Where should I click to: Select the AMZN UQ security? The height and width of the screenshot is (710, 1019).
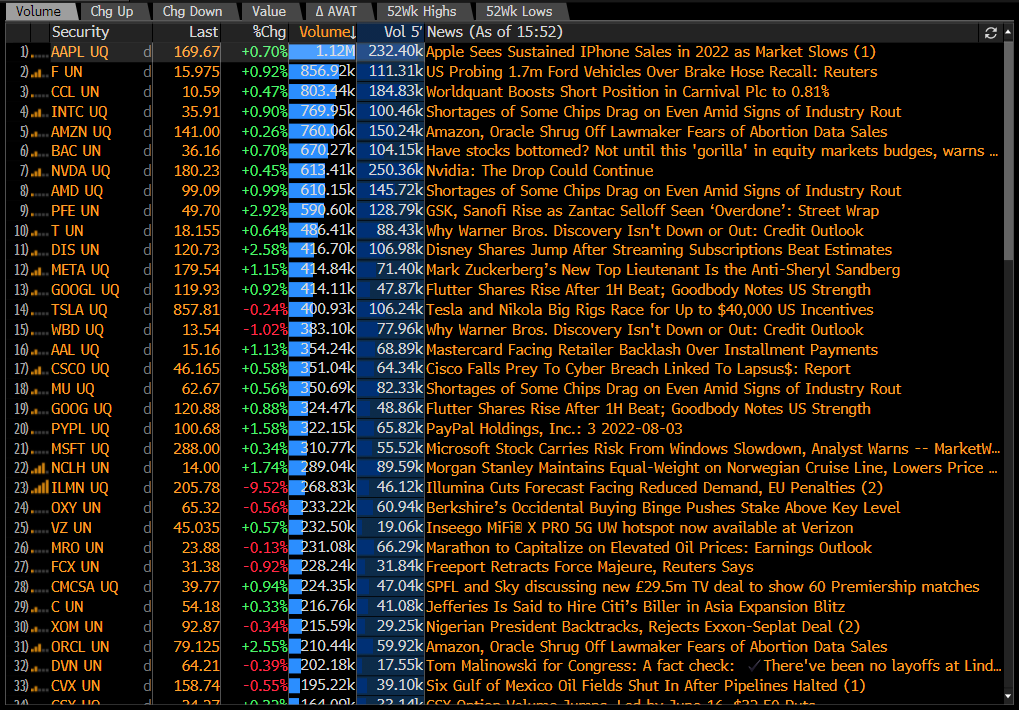coord(81,132)
